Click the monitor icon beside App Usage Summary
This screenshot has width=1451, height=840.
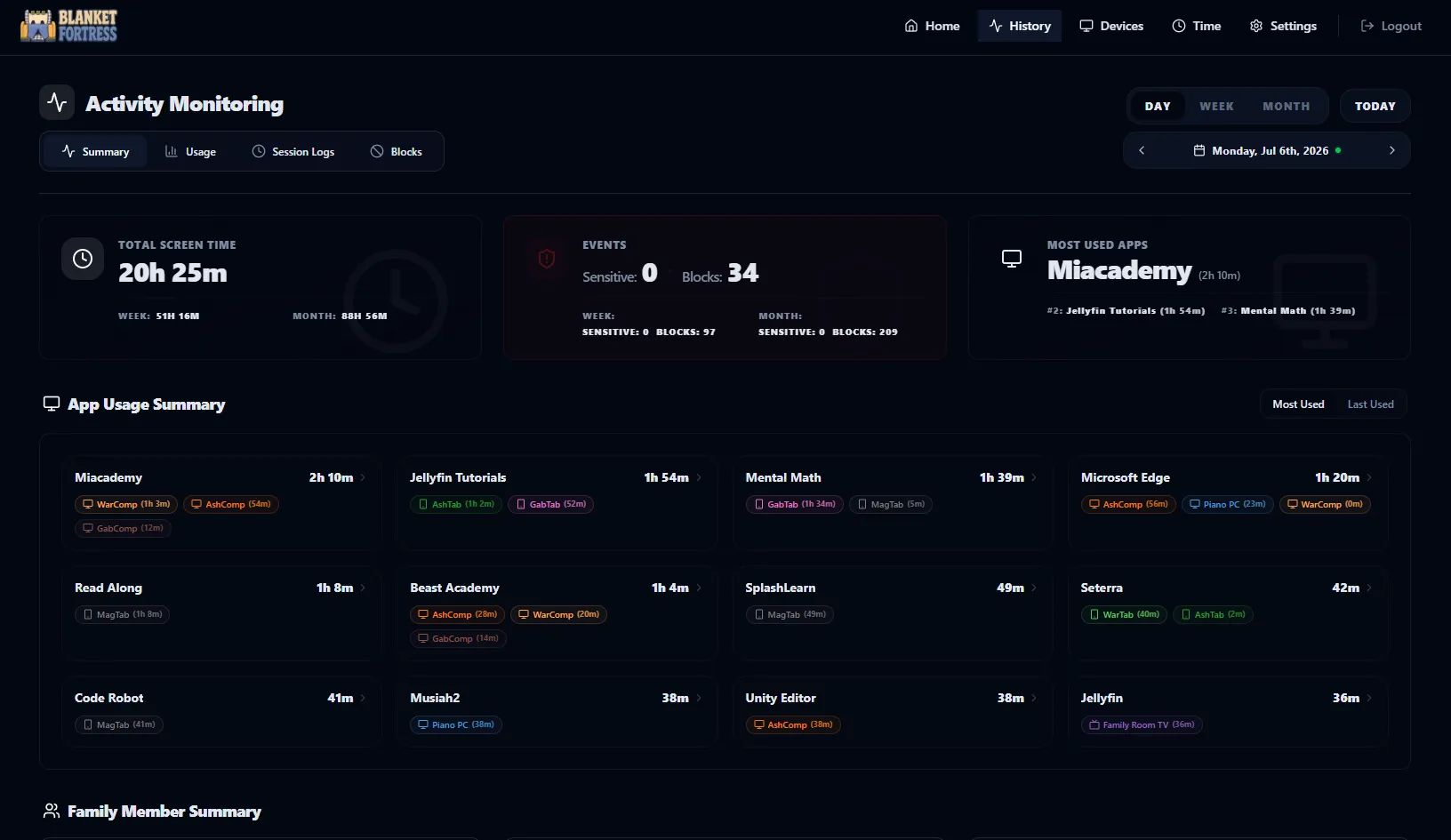coord(52,404)
